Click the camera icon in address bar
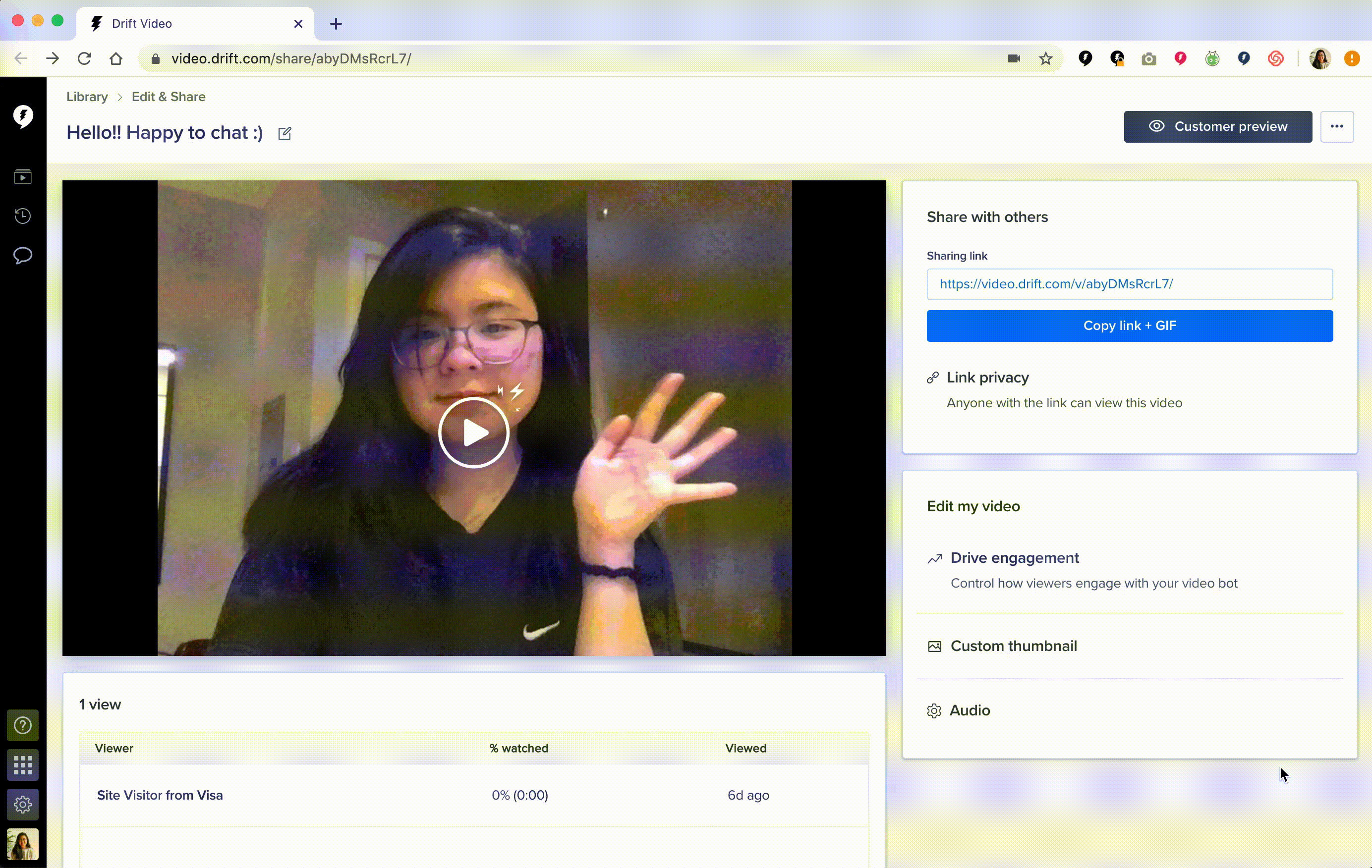This screenshot has width=1372, height=868. tap(1014, 58)
